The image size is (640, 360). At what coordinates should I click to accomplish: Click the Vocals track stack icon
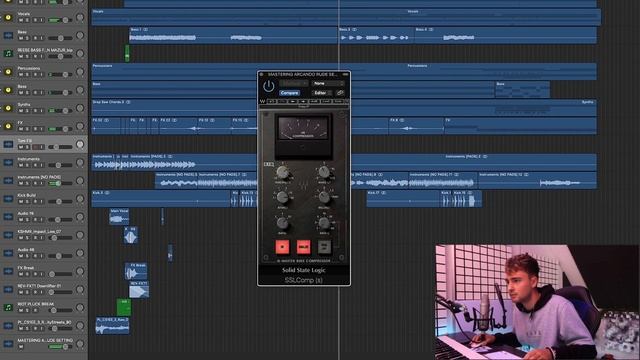coord(8,18)
